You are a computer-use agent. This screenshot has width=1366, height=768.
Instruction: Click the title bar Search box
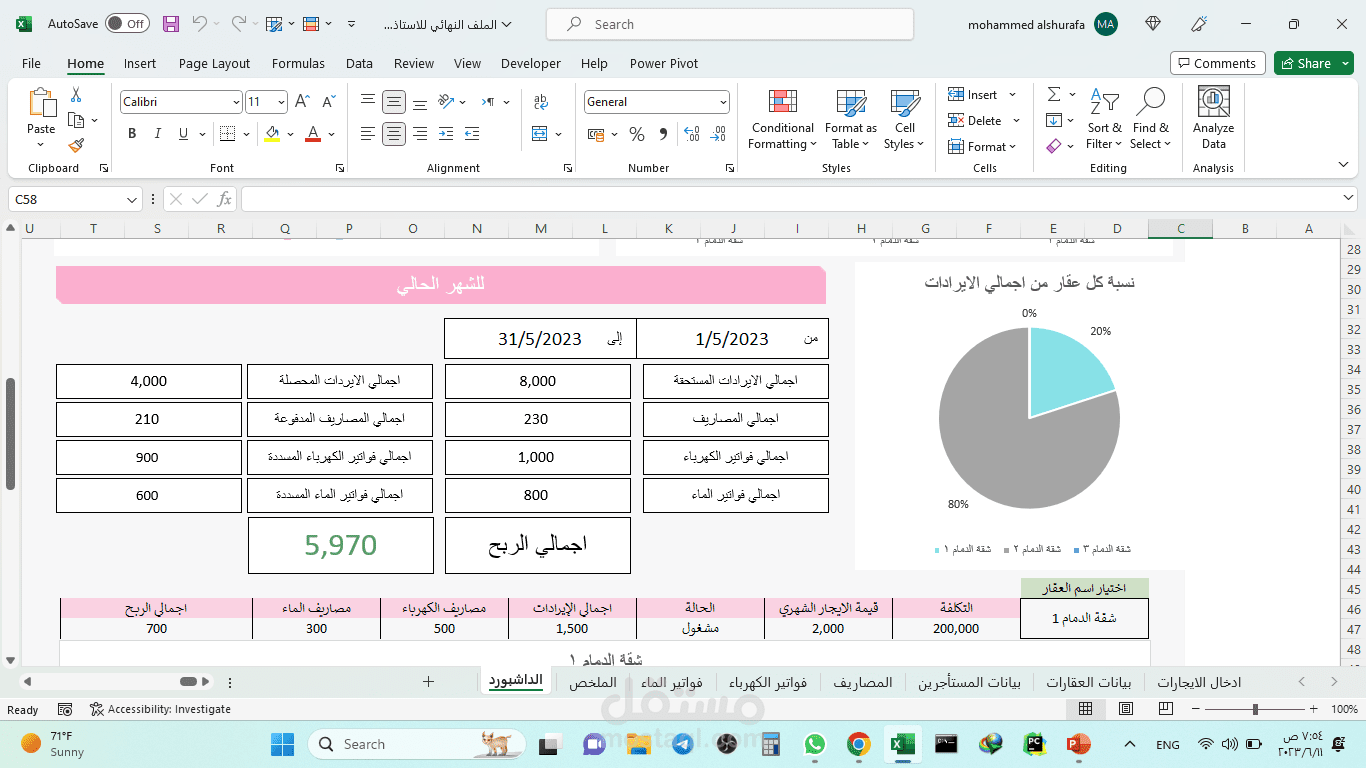730,24
